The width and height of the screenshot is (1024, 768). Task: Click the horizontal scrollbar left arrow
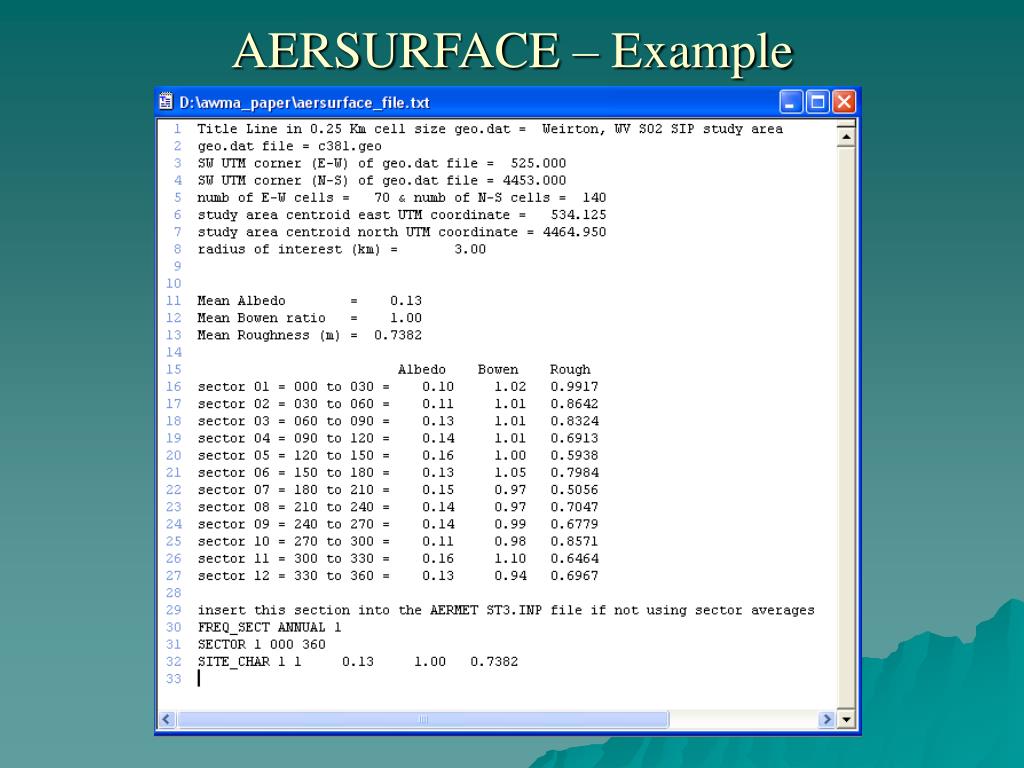point(167,720)
